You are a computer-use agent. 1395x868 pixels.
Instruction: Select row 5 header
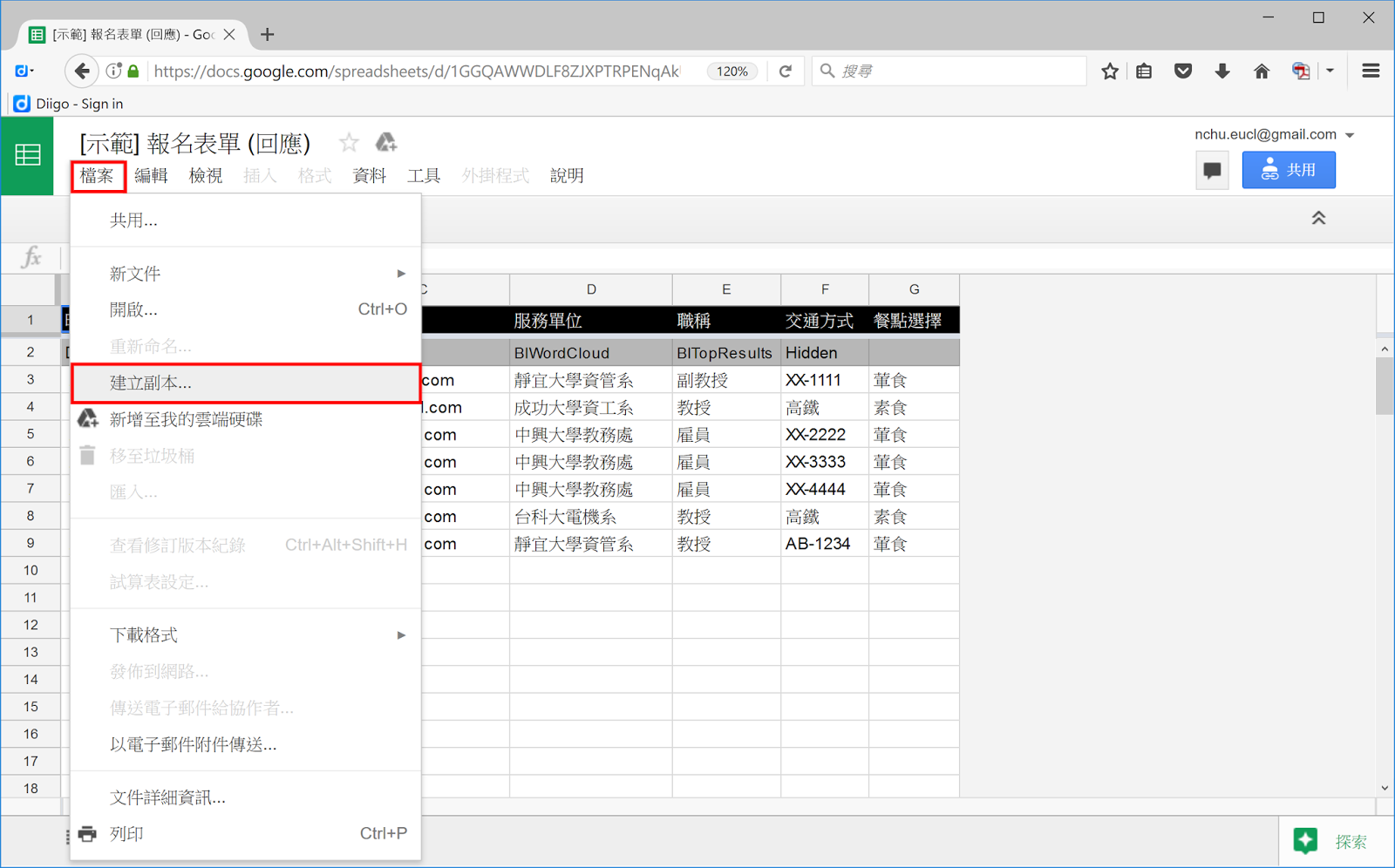coord(31,434)
